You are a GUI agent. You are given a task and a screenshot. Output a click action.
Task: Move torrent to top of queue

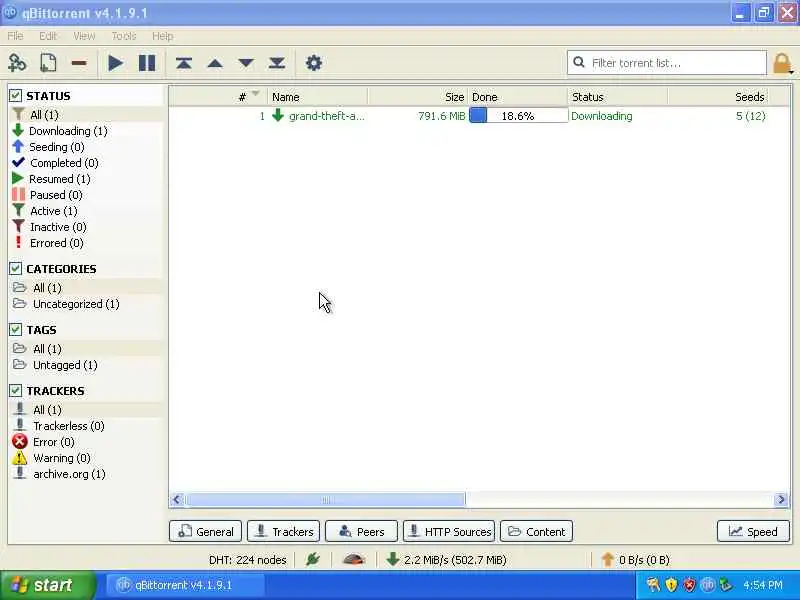(184, 63)
